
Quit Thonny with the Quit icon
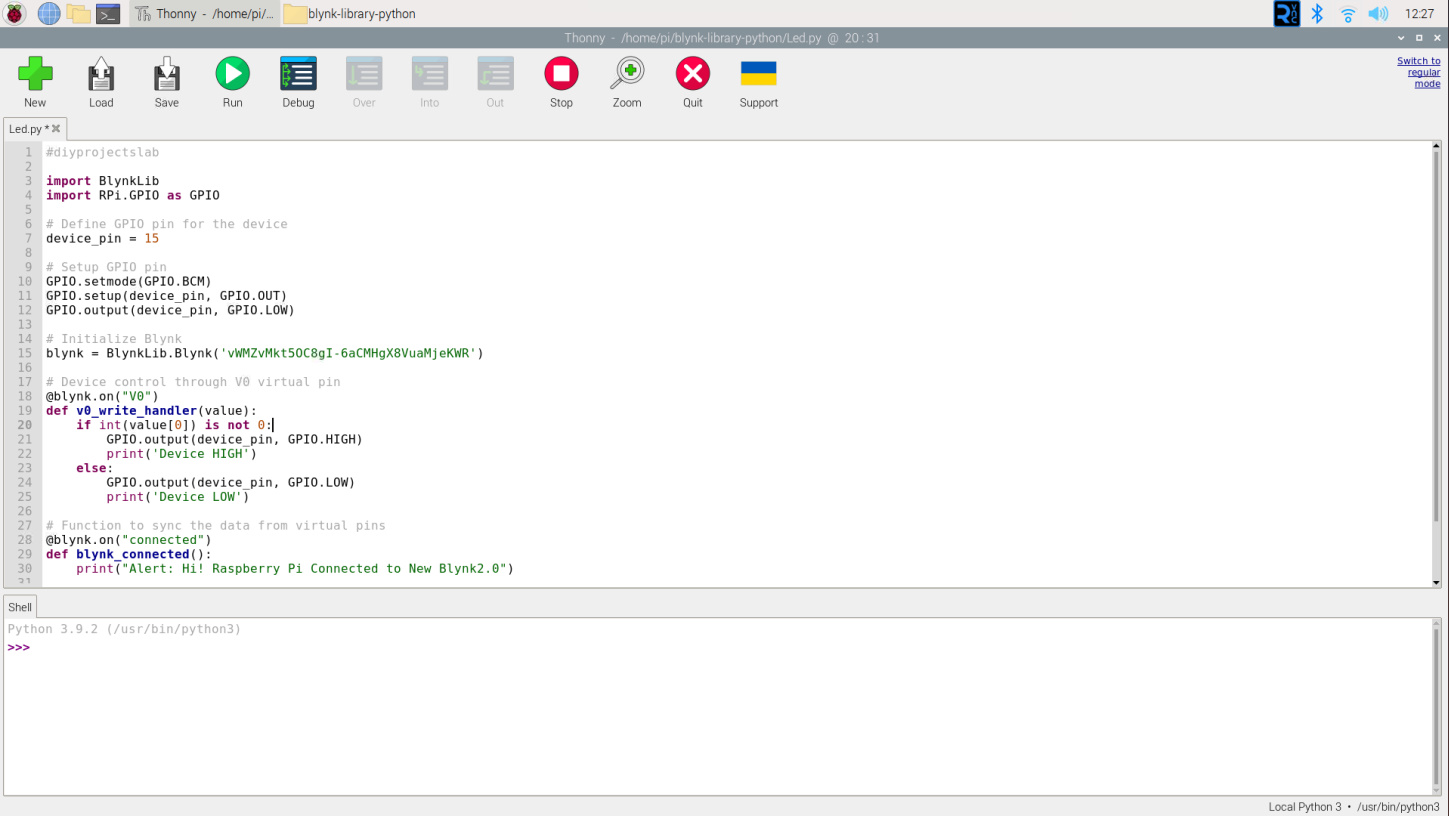(693, 82)
